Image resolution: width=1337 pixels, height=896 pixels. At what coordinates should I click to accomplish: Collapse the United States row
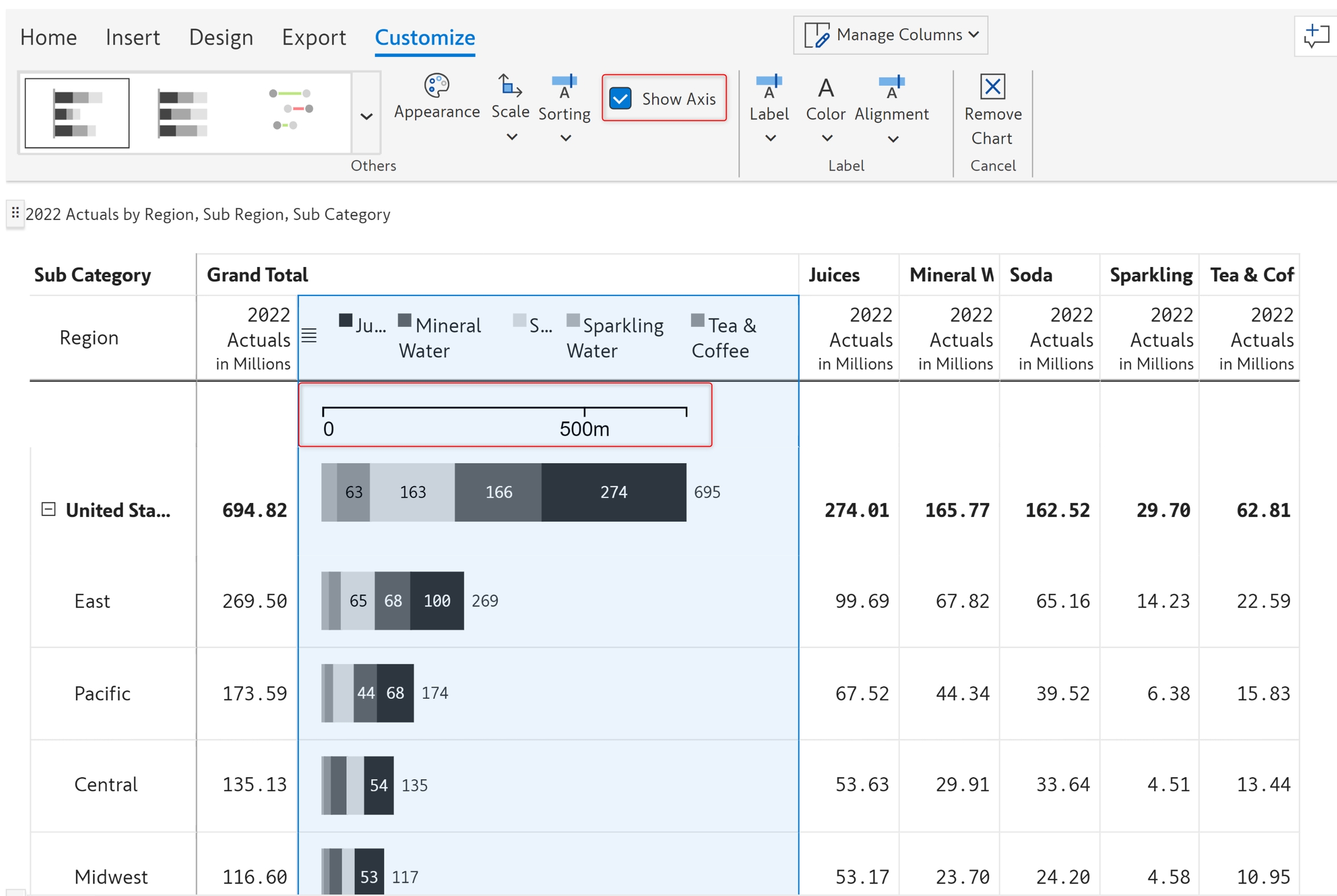(49, 510)
